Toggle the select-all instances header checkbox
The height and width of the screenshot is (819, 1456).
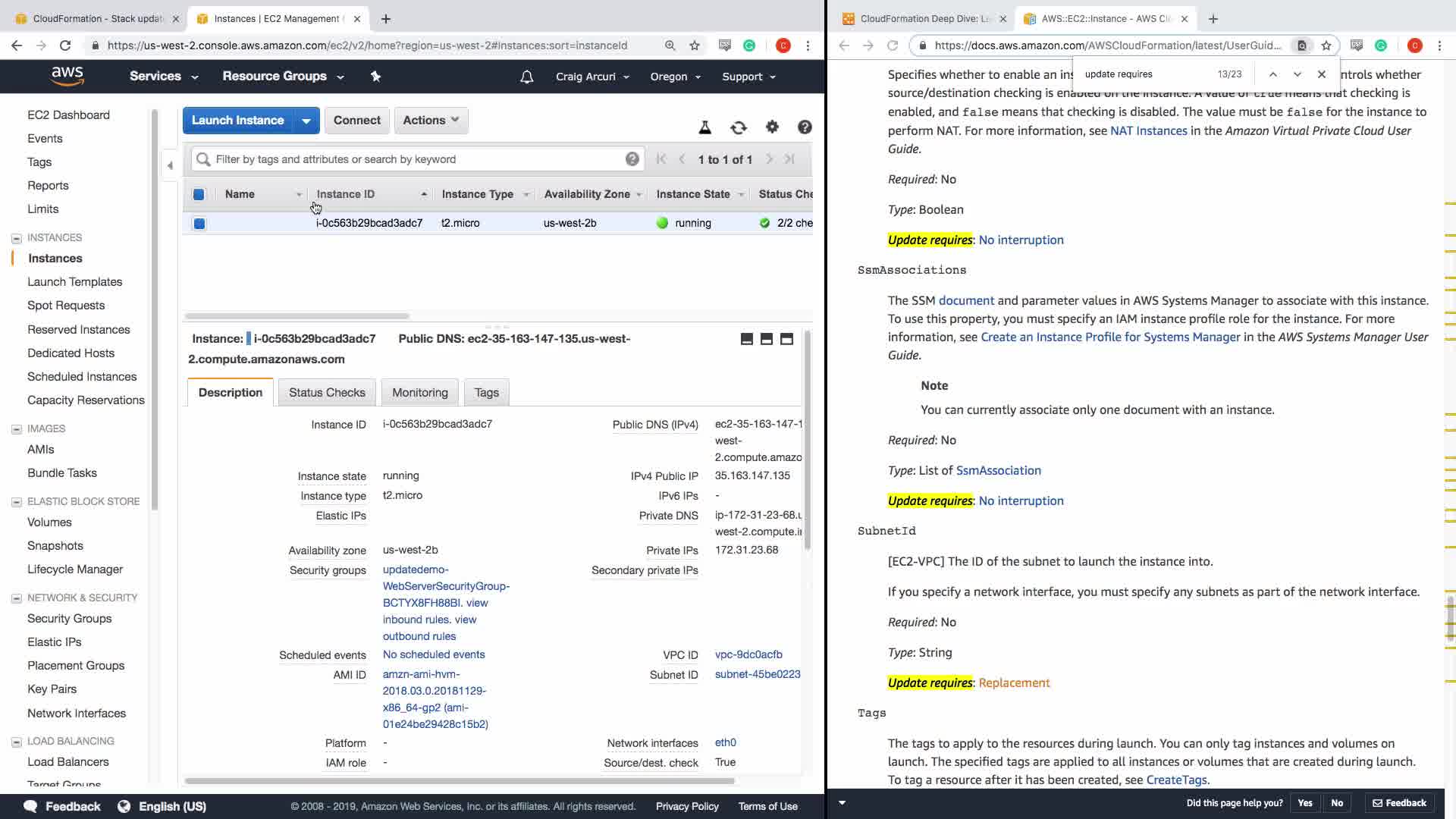(199, 194)
